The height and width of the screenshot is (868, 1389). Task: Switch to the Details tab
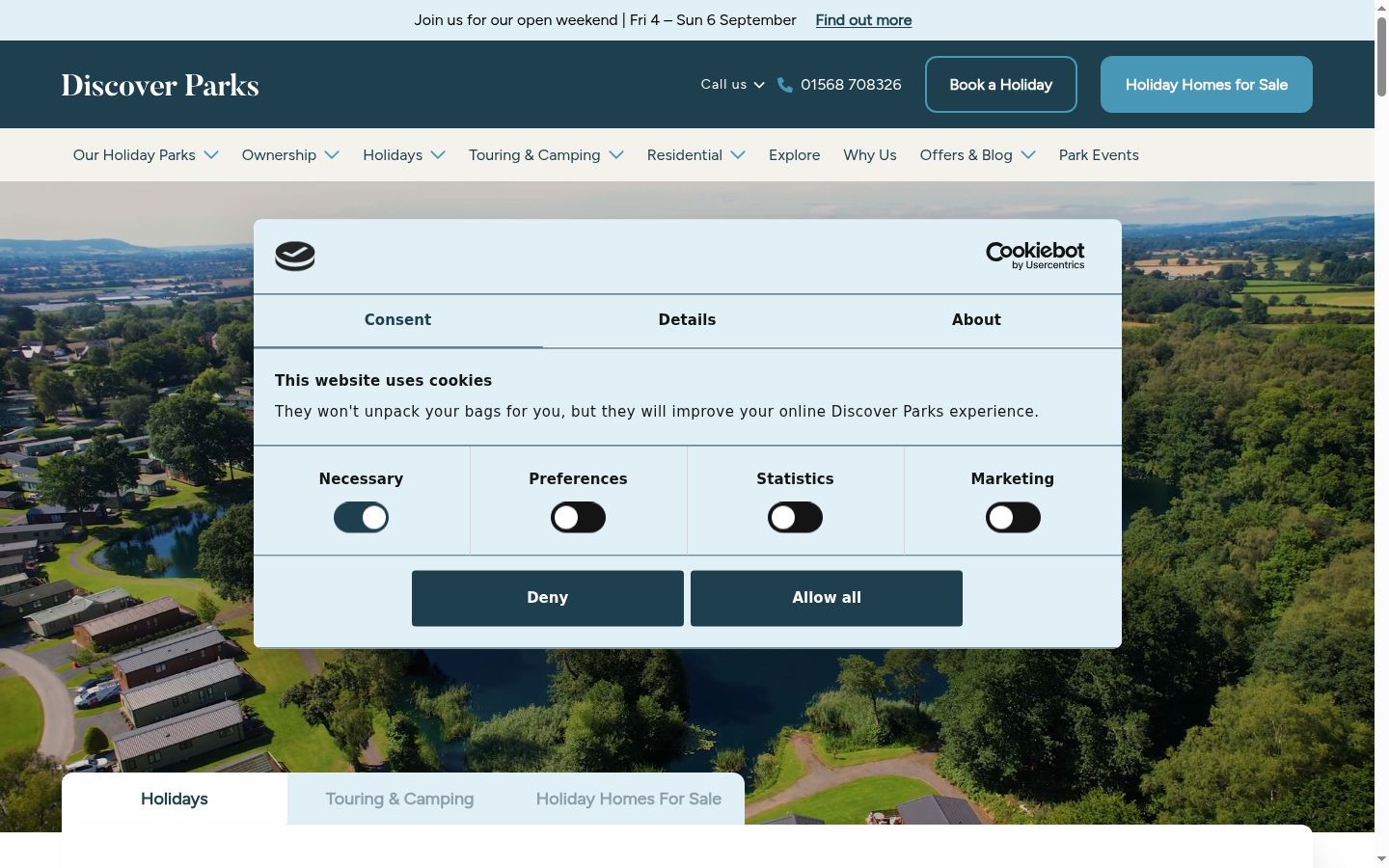tap(687, 321)
